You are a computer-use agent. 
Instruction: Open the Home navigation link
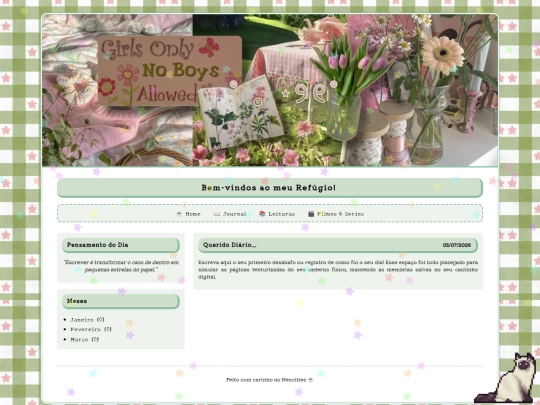click(188, 214)
